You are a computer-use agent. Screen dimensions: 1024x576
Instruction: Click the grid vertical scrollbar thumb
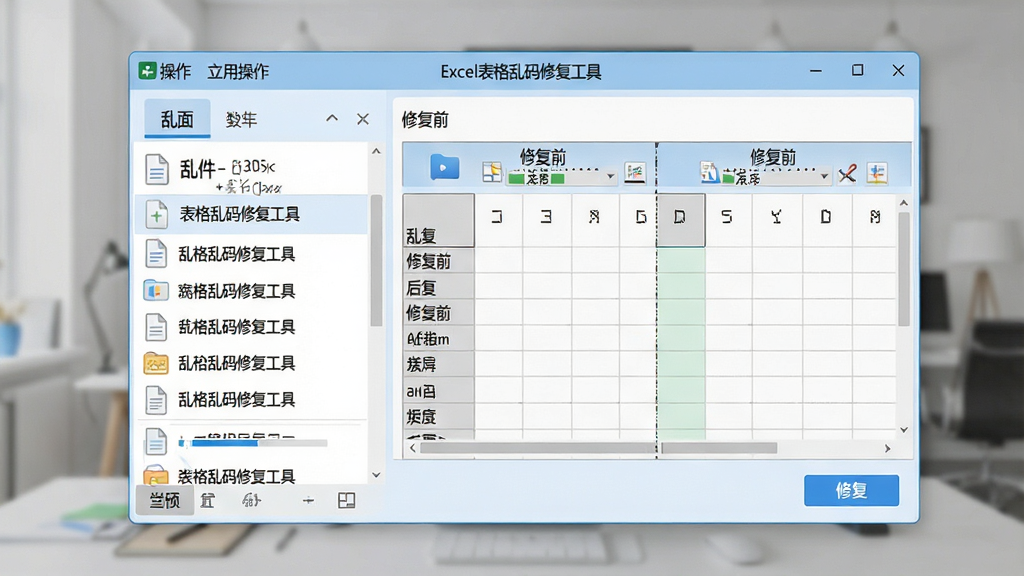coord(904,268)
